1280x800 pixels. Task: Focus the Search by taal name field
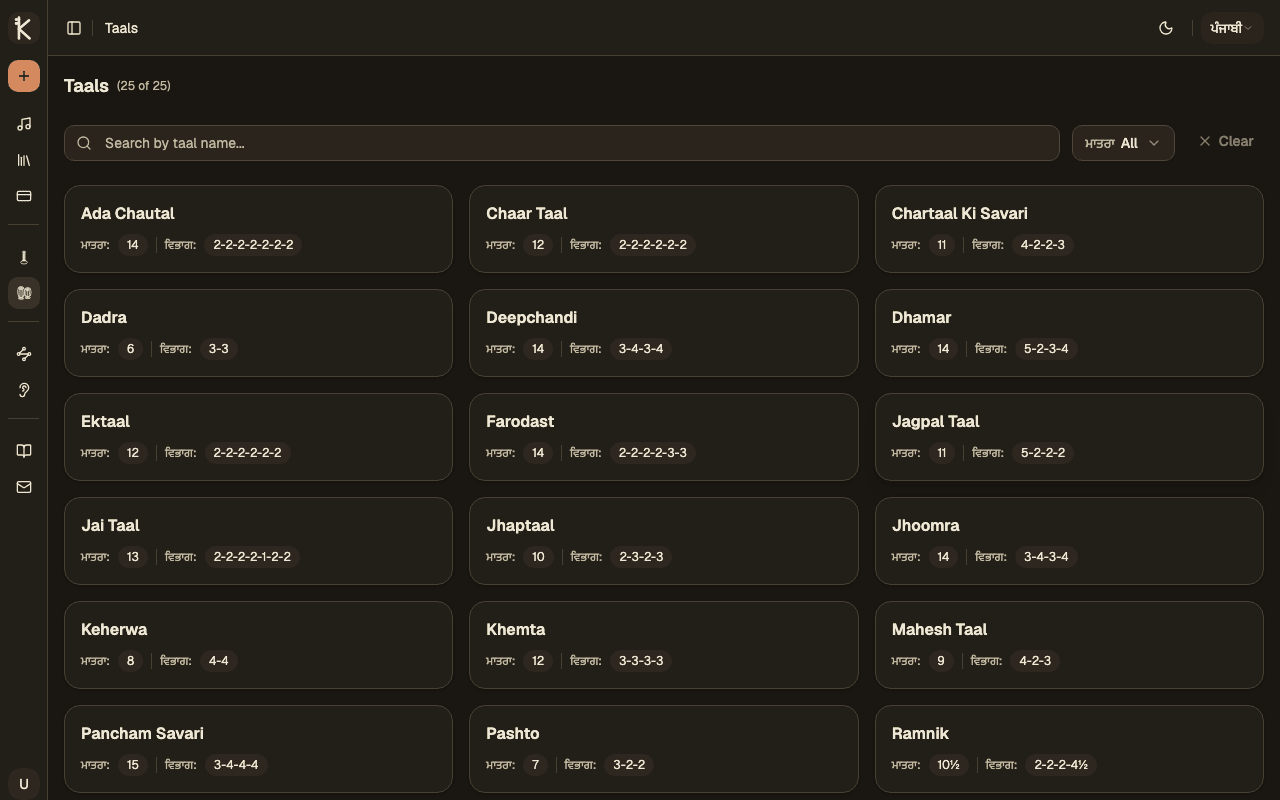tap(562, 143)
